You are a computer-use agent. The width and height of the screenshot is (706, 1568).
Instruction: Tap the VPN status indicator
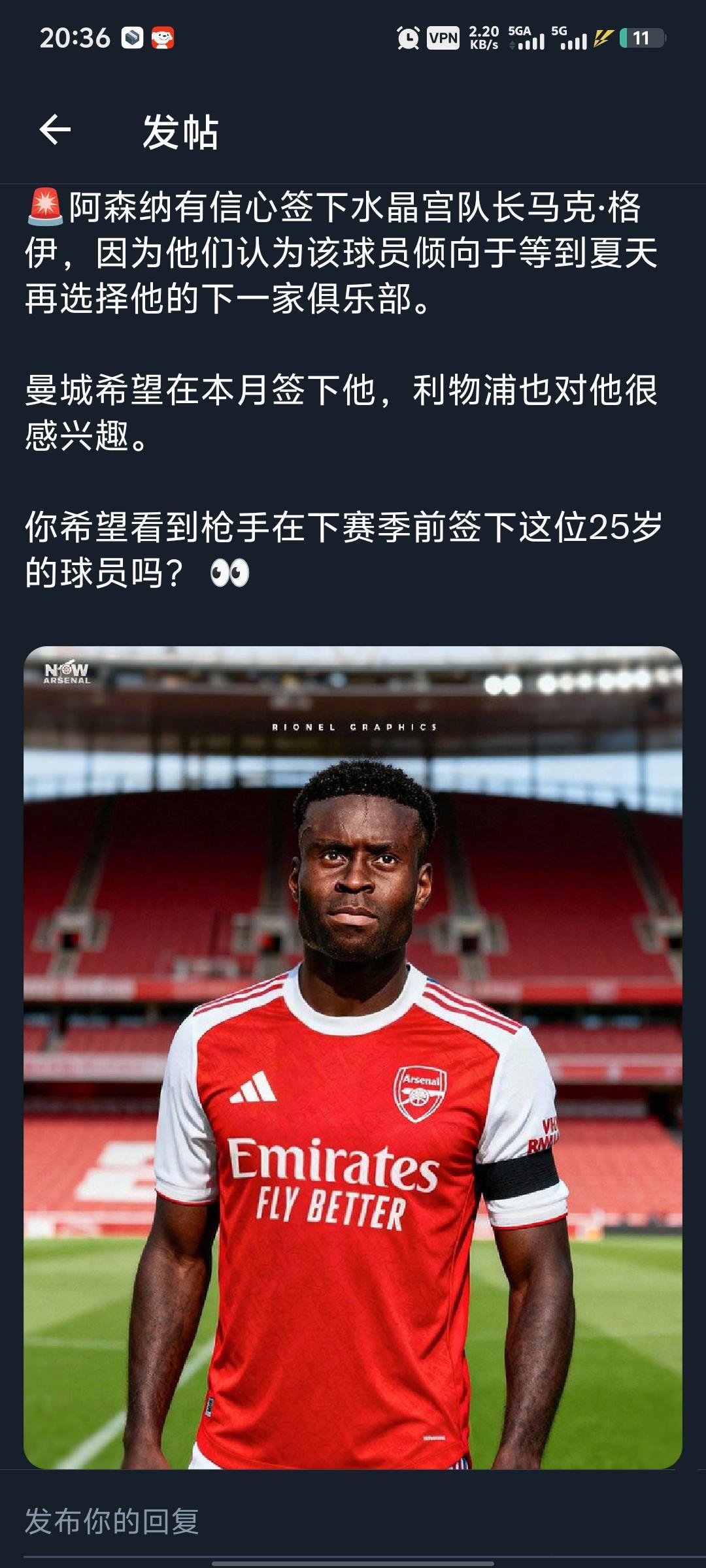click(x=443, y=38)
